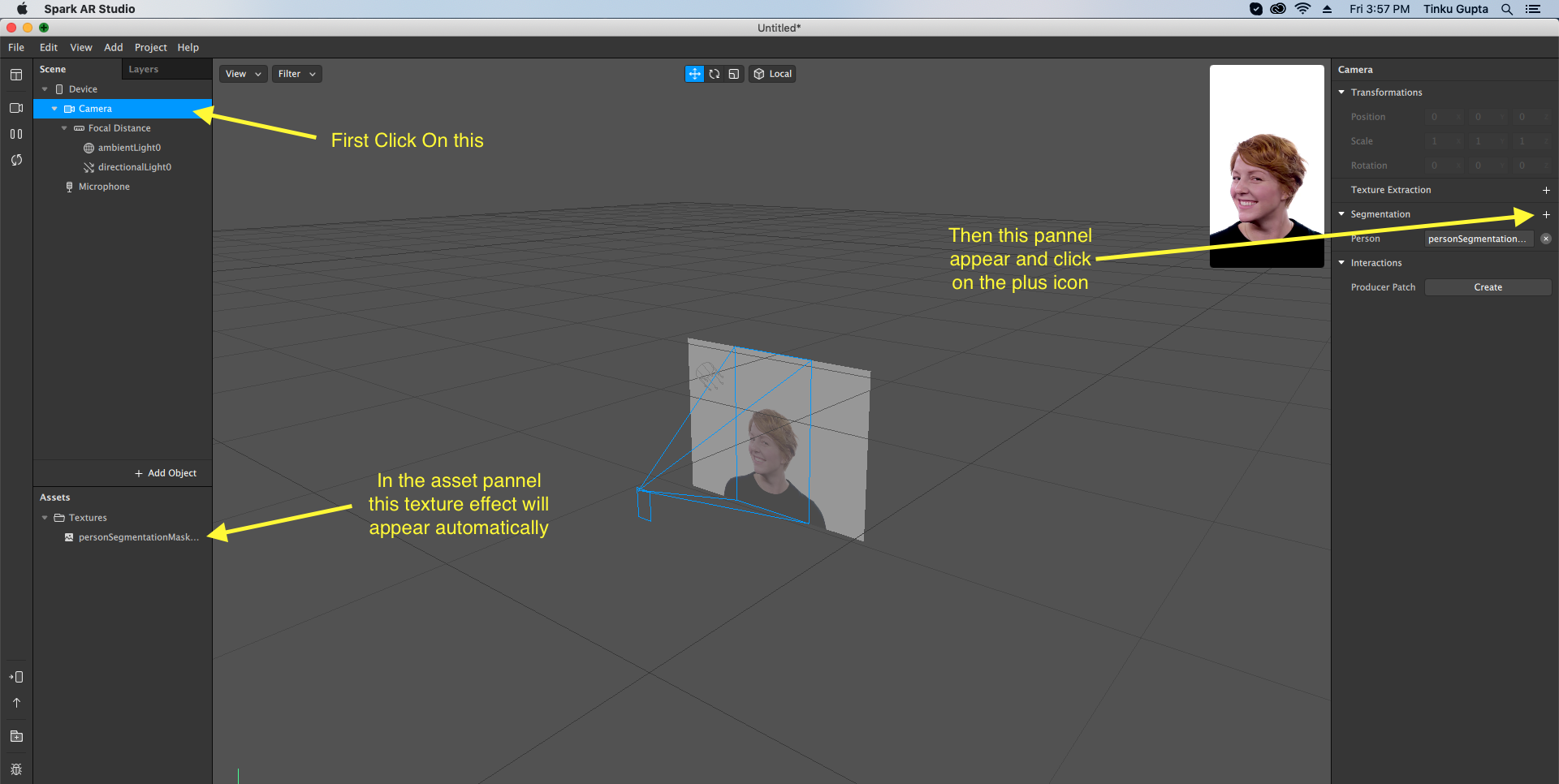The image size is (1559, 784).
Task: Click the test on device icon
Action: click(16, 677)
